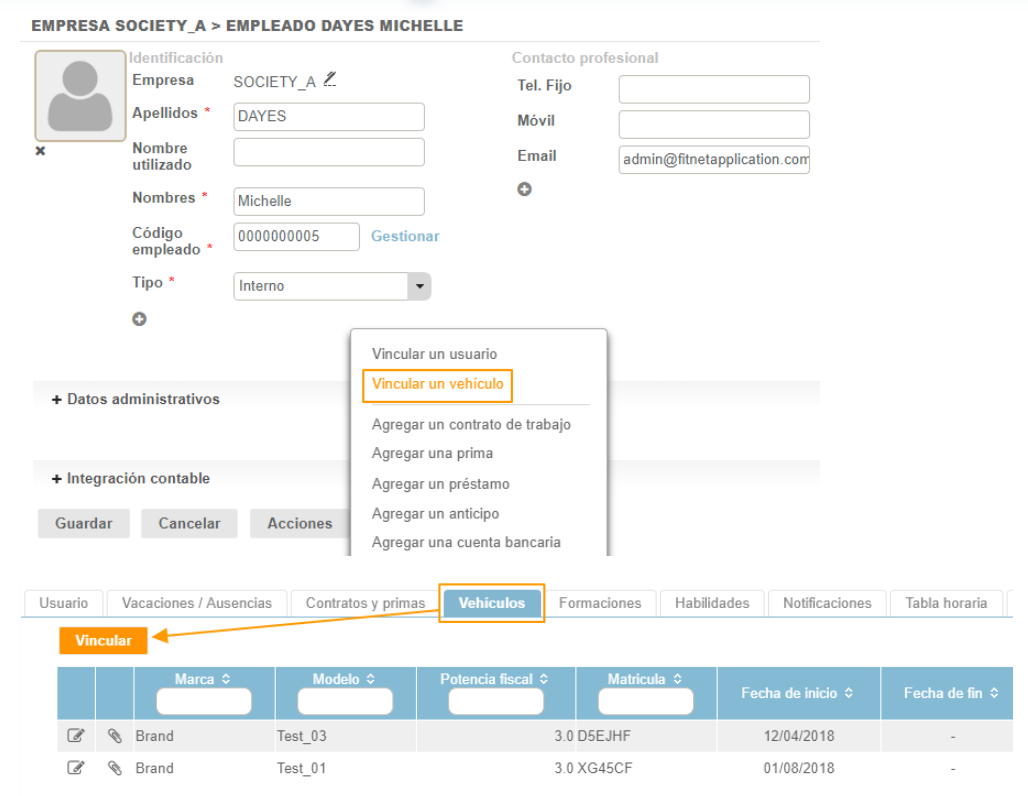Open the Vacaciones / Ausencias tab
This screenshot has height=796, width=1028.
[x=196, y=603]
